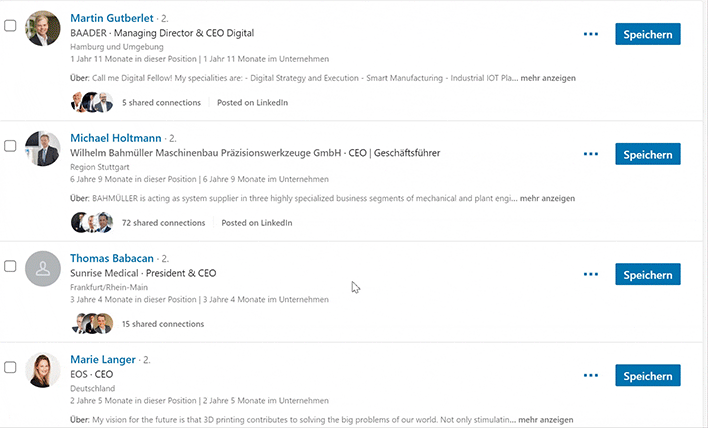Screen dimensions: 708x428
Task: Save Martin Gutberlet with the Speichern button
Action: (x=647, y=34)
